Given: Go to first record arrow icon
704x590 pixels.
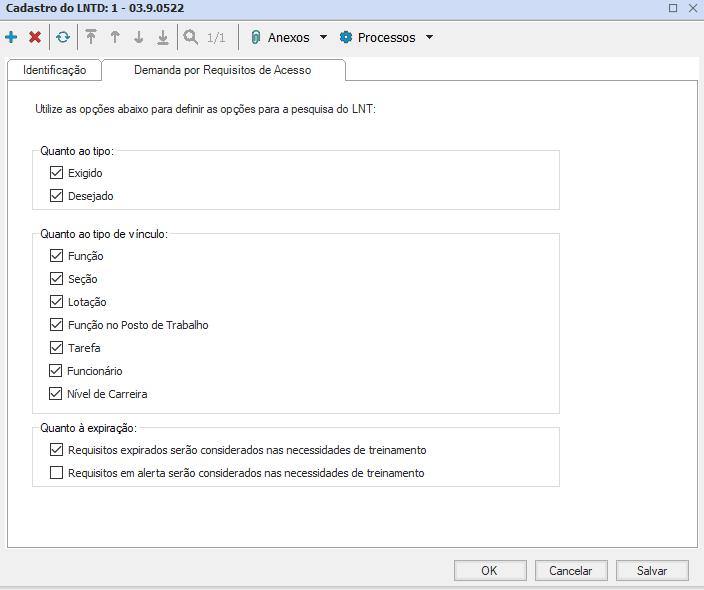Looking at the screenshot, I should pyautogui.click(x=91, y=38).
